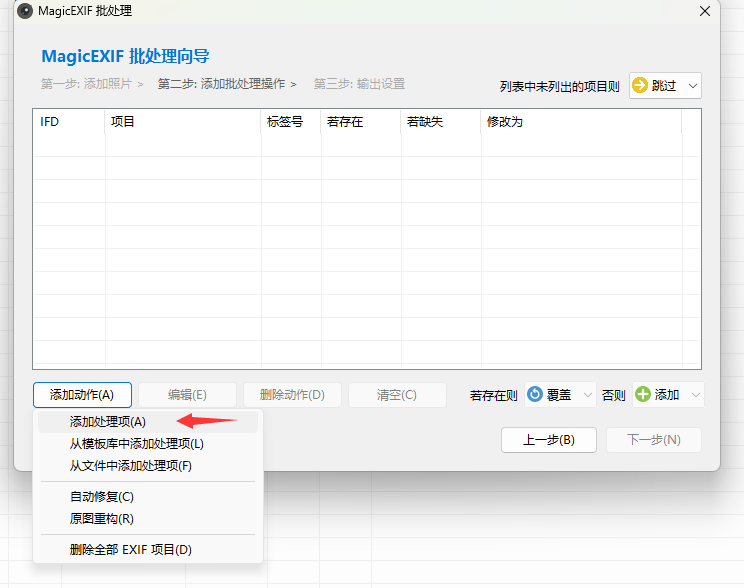Expand the 覆盖 dropdown arrow
Image resolution: width=744 pixels, height=588 pixels.
587,395
